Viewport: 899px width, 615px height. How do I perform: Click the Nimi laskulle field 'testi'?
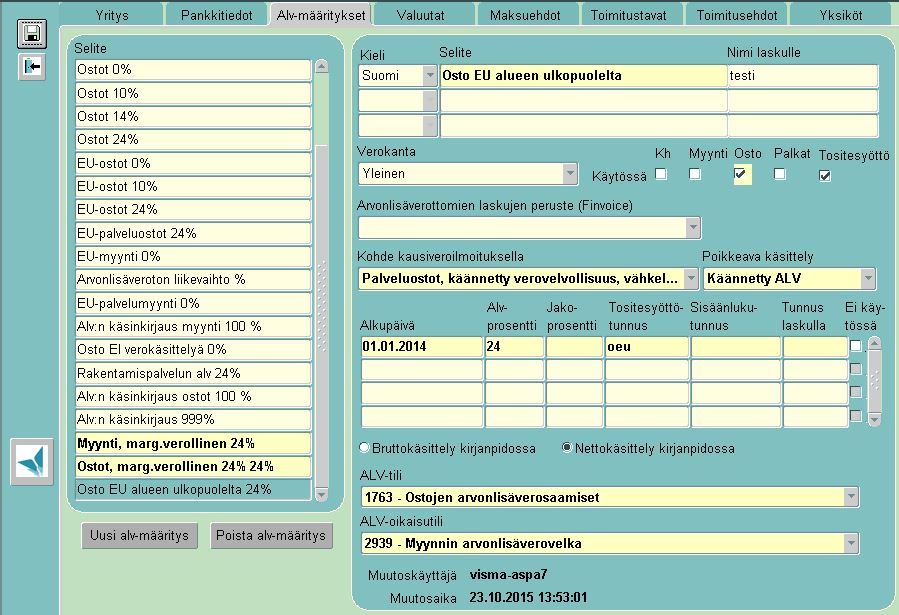coord(803,76)
